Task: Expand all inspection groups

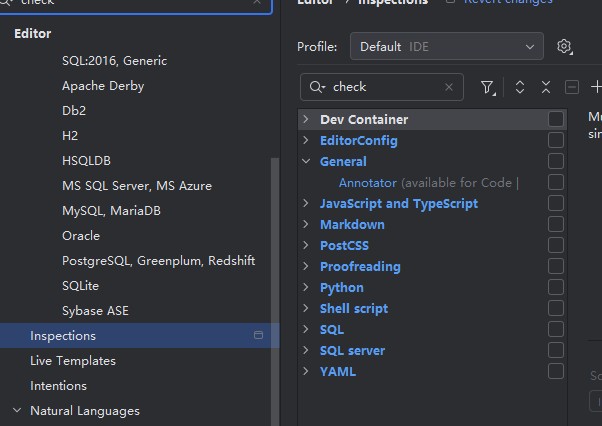Action: (x=520, y=87)
